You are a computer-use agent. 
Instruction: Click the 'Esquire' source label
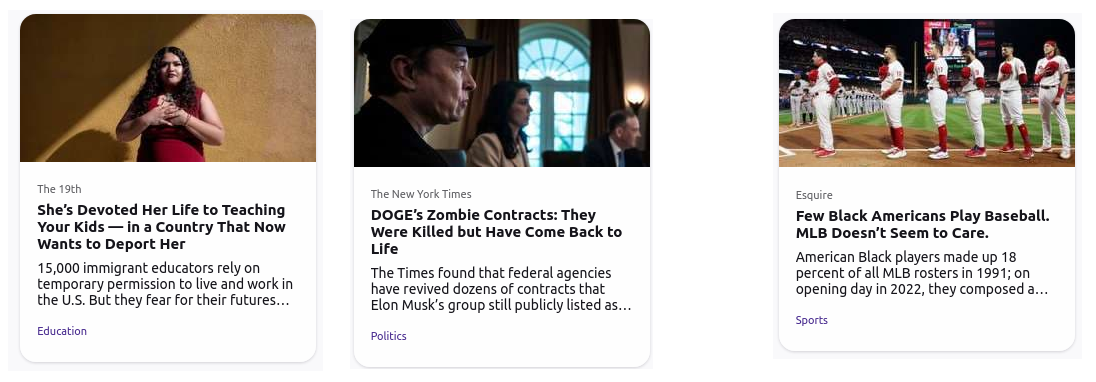pos(814,195)
